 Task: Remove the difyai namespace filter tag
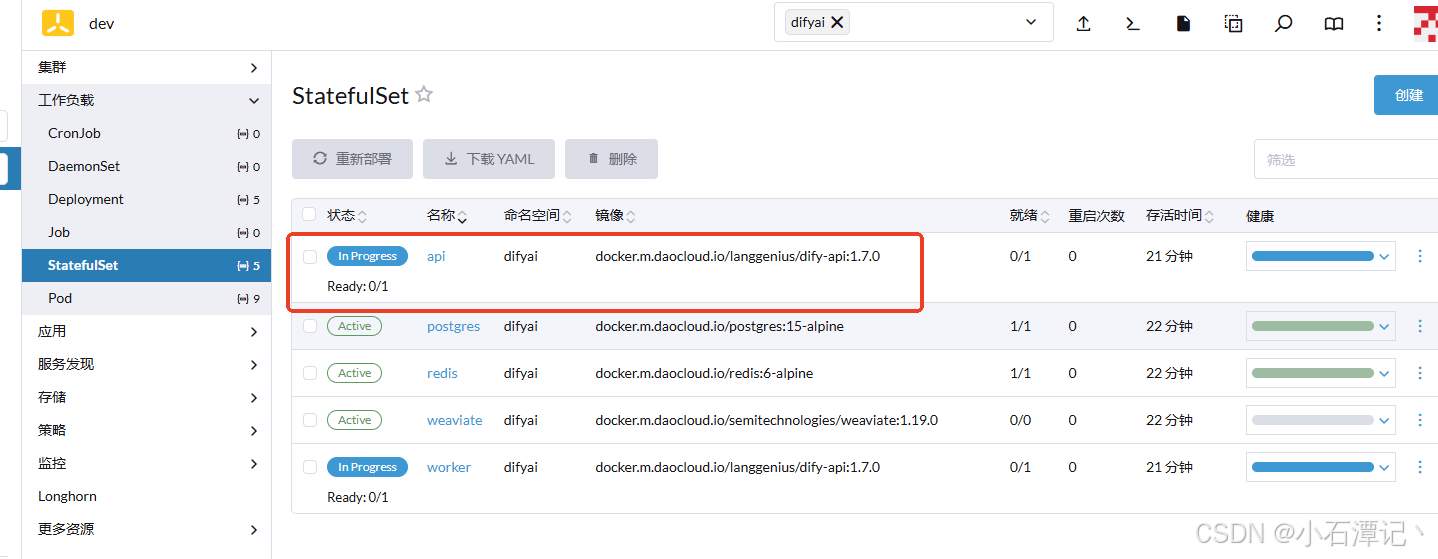click(x=837, y=22)
